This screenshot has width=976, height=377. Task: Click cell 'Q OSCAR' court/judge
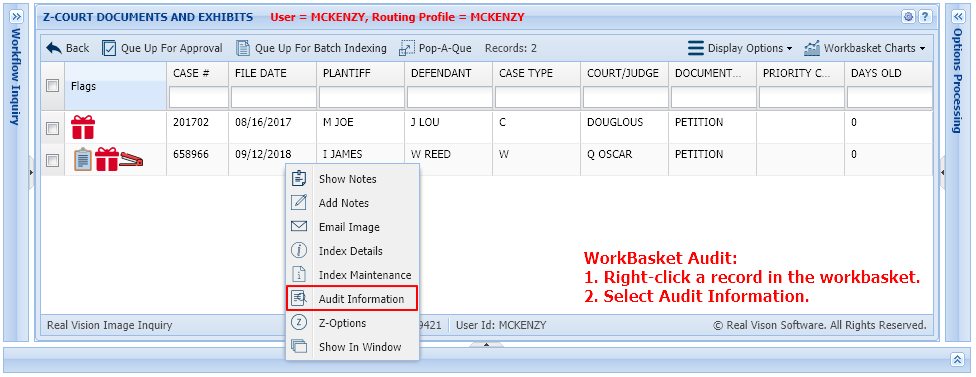(x=609, y=154)
